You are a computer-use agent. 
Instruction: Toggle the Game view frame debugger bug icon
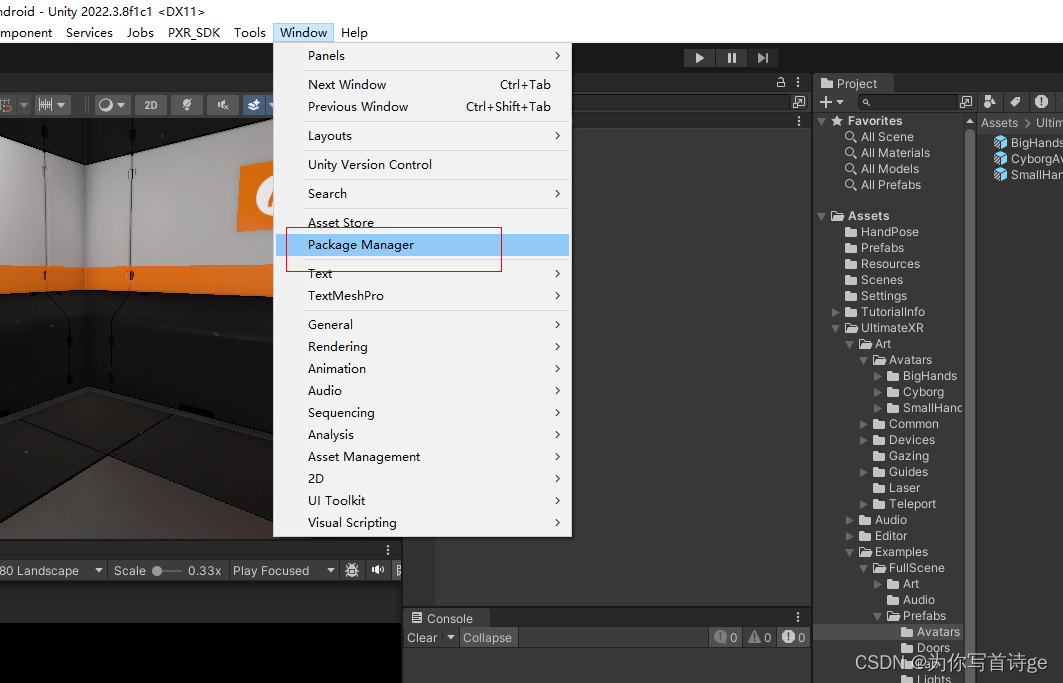pos(352,570)
